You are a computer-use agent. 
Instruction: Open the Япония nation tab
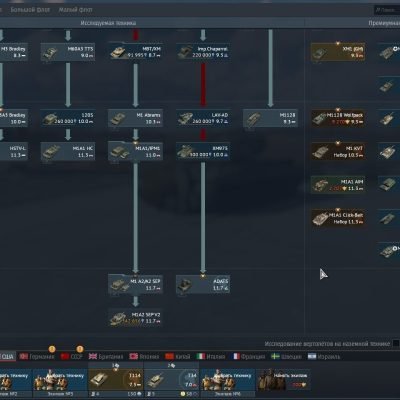tap(144, 356)
